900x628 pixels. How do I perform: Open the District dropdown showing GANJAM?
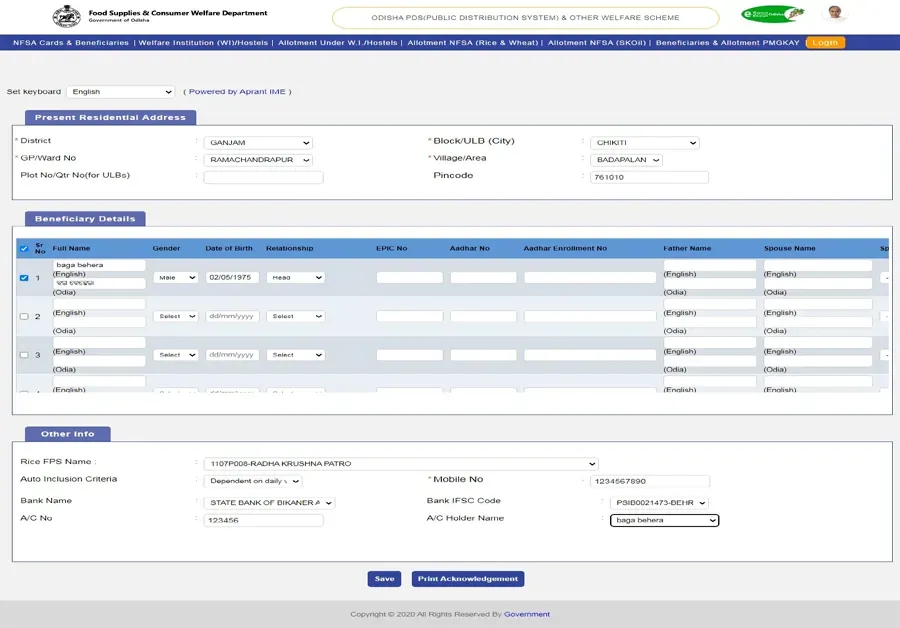(258, 142)
